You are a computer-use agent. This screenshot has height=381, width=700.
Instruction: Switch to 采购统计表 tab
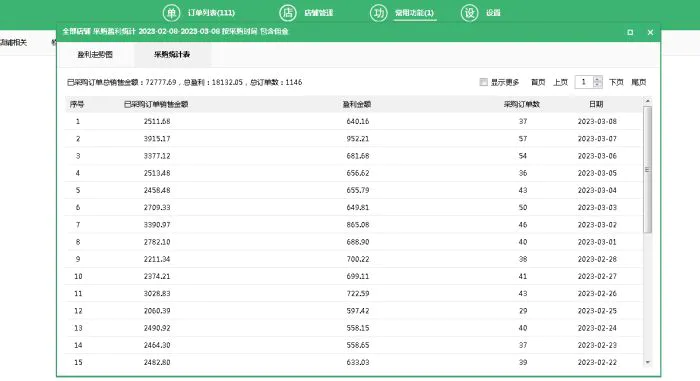tap(172, 54)
